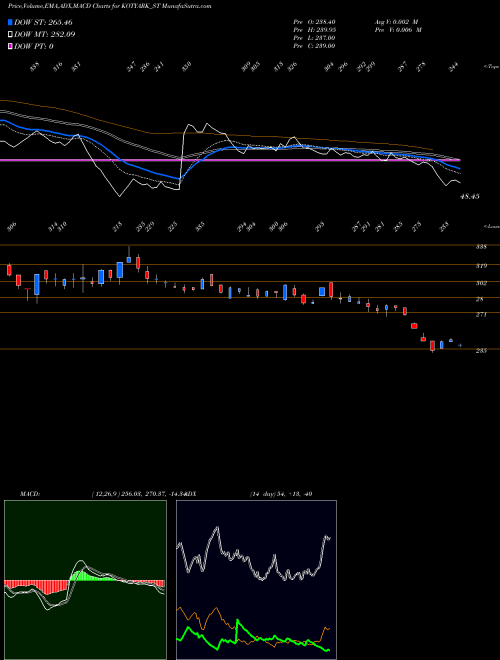Click the Avg V: 0.002 M value

click(396, 22)
